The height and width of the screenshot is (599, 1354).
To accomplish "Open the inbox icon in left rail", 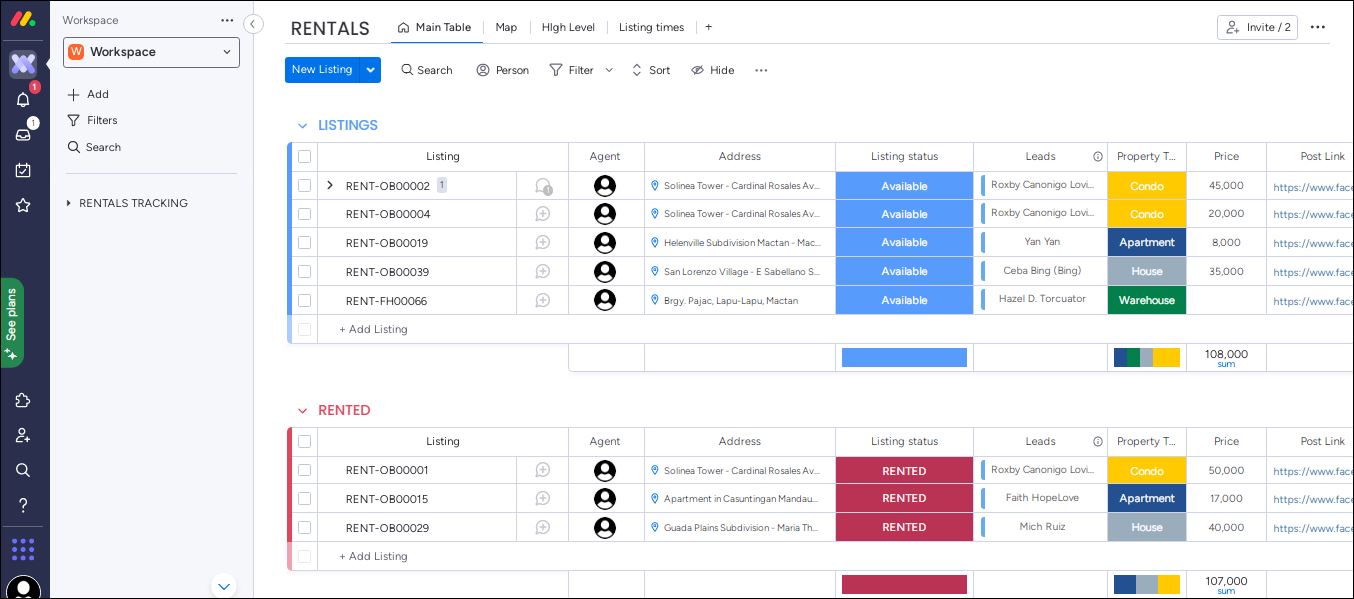I will 23,134.
